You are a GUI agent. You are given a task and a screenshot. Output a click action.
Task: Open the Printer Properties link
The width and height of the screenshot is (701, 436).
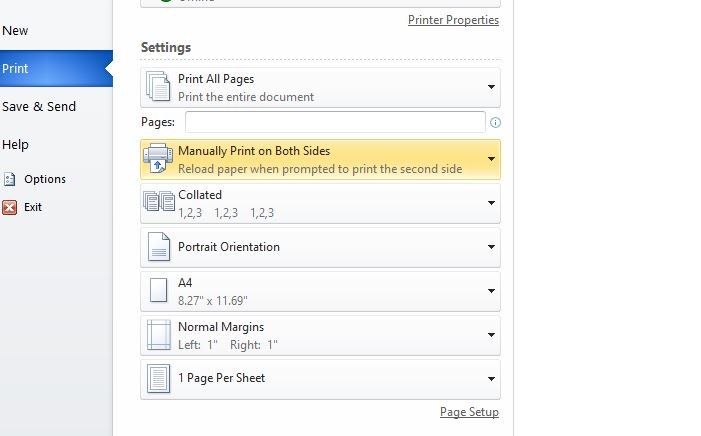click(x=453, y=20)
